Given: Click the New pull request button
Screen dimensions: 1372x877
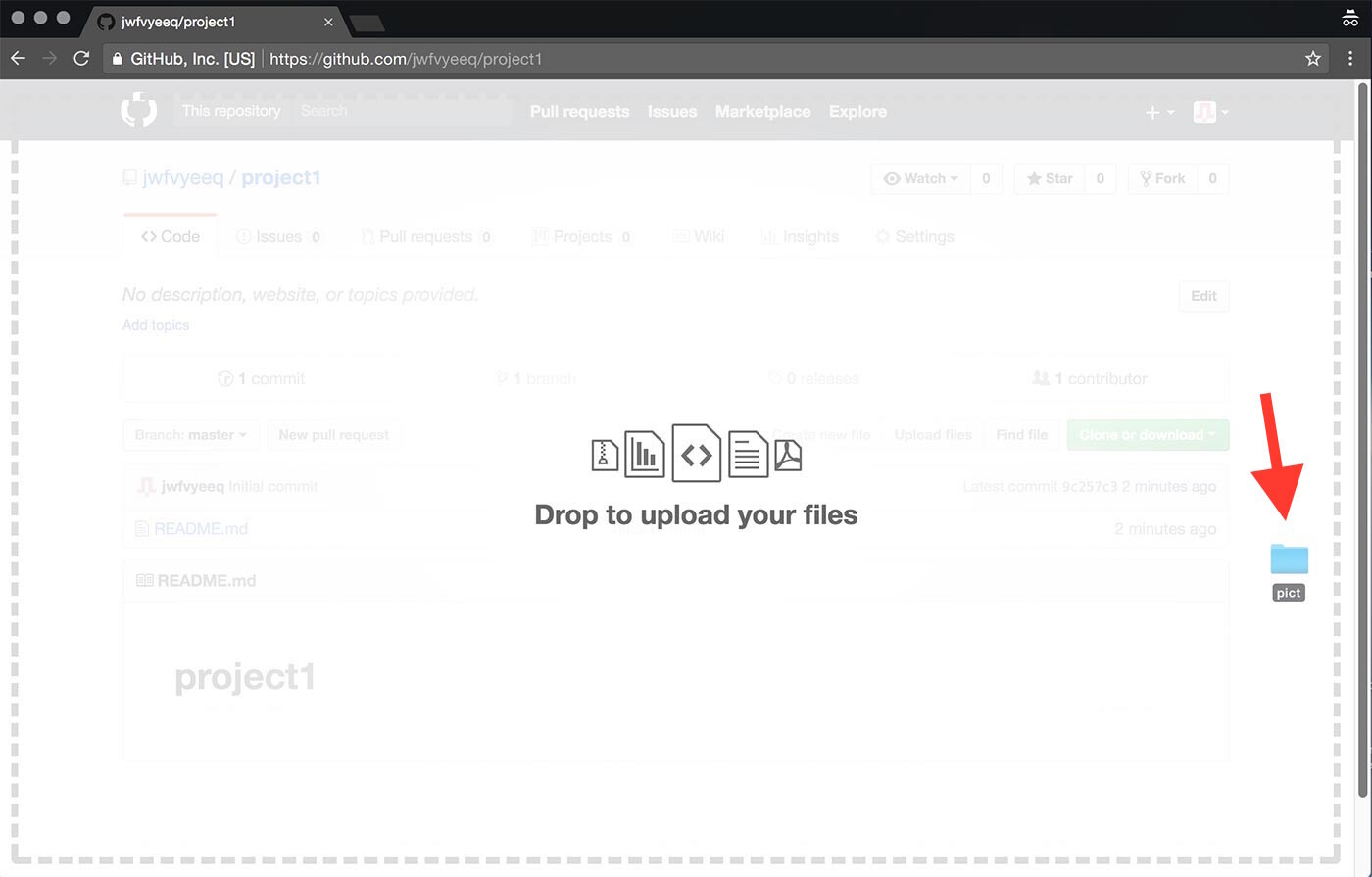Looking at the screenshot, I should (x=334, y=435).
